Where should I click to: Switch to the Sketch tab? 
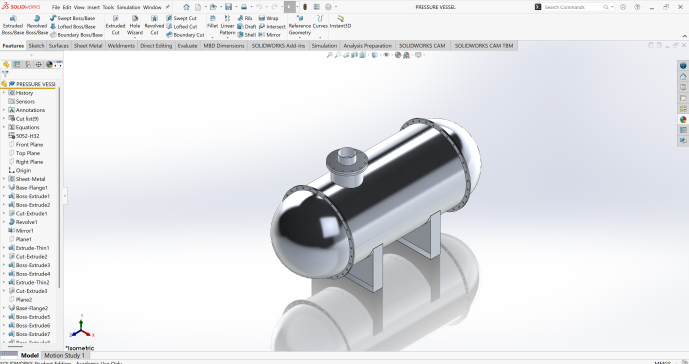point(36,46)
